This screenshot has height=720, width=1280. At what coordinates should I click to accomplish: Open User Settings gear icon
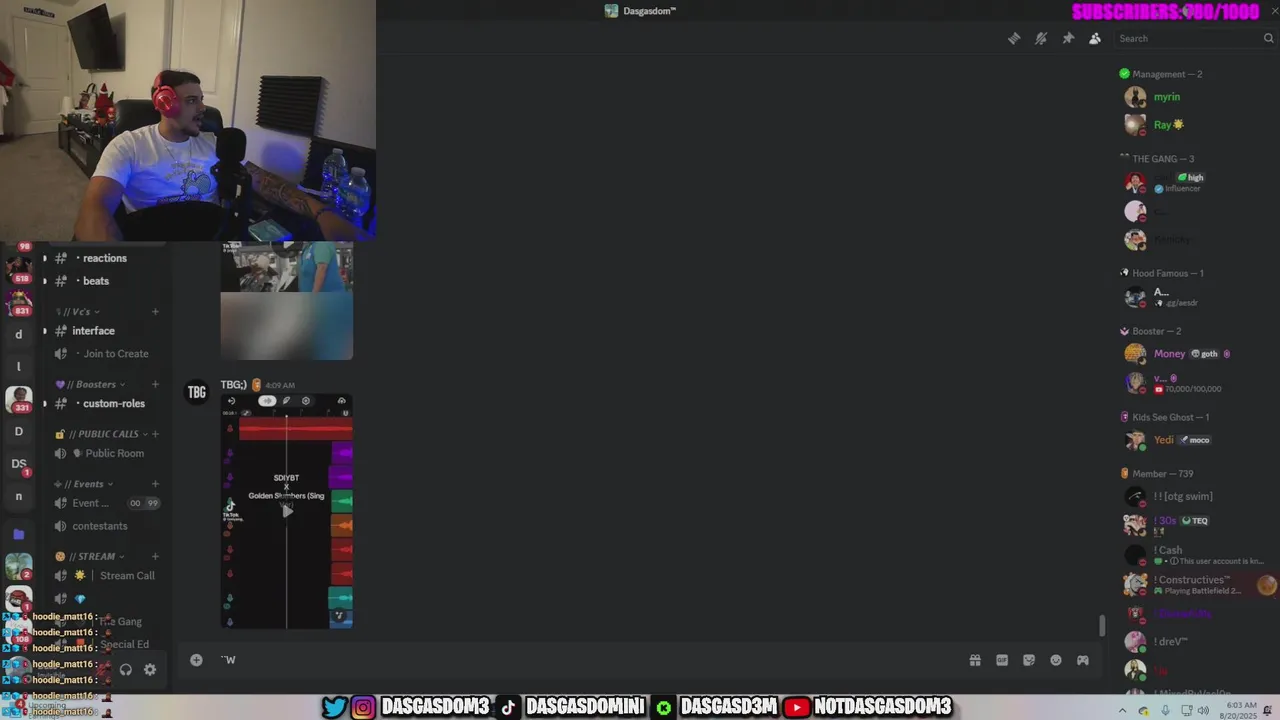[150, 670]
